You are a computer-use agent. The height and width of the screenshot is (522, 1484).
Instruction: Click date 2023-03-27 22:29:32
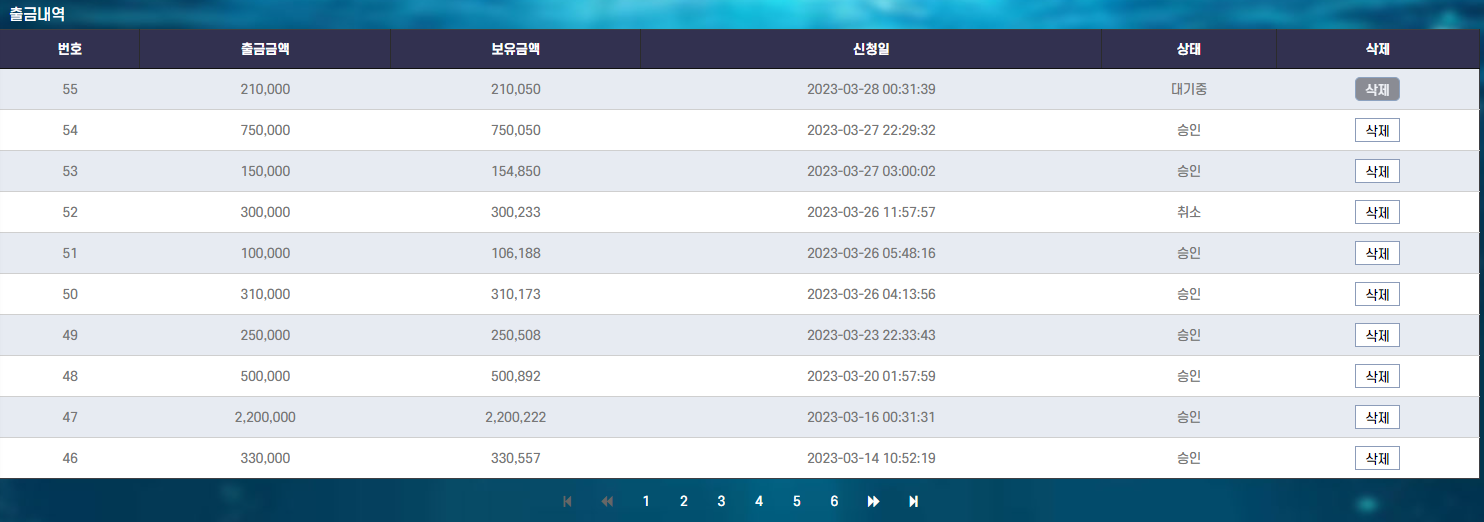(x=871, y=130)
